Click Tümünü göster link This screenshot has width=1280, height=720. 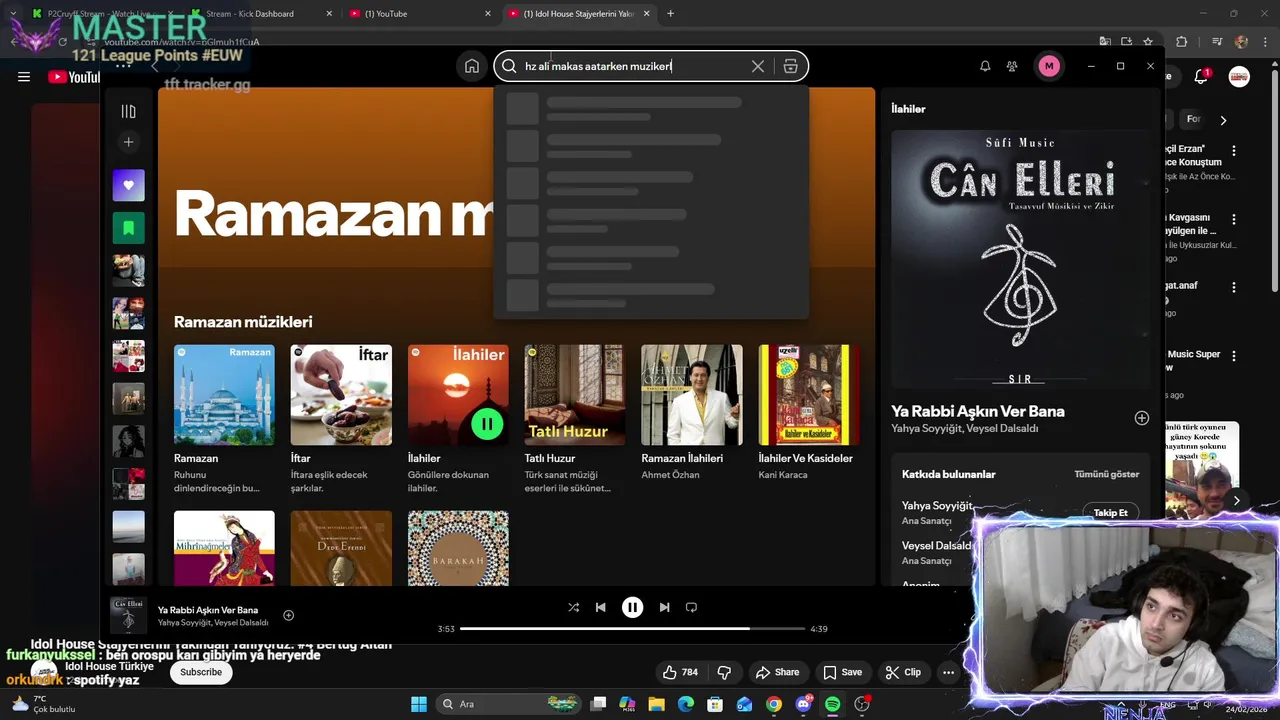pos(1106,474)
